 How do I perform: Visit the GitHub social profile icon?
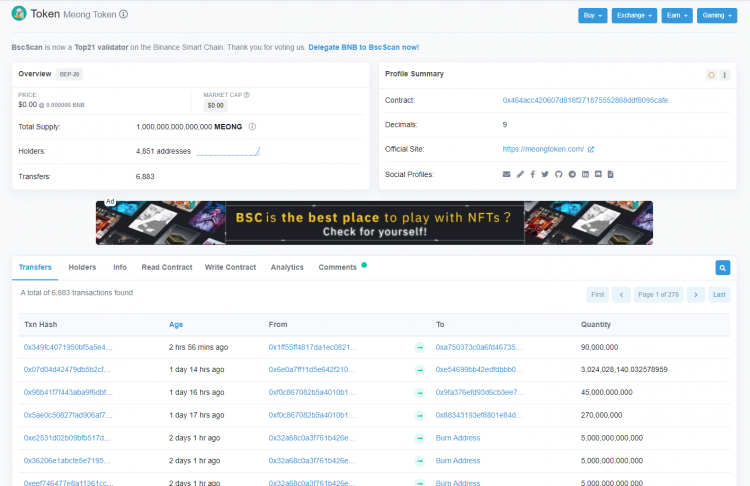point(559,175)
